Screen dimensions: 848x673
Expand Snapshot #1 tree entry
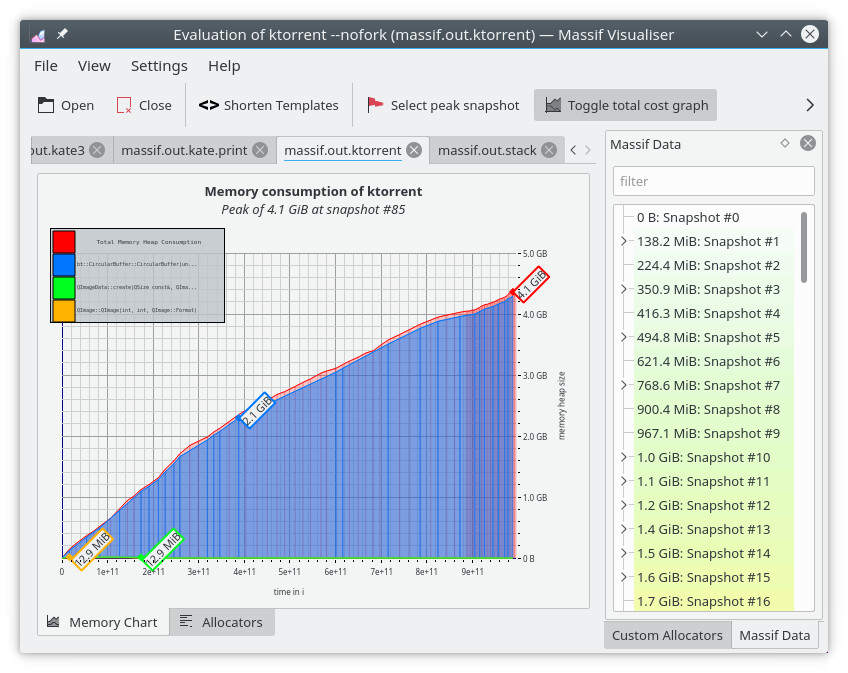[624, 241]
